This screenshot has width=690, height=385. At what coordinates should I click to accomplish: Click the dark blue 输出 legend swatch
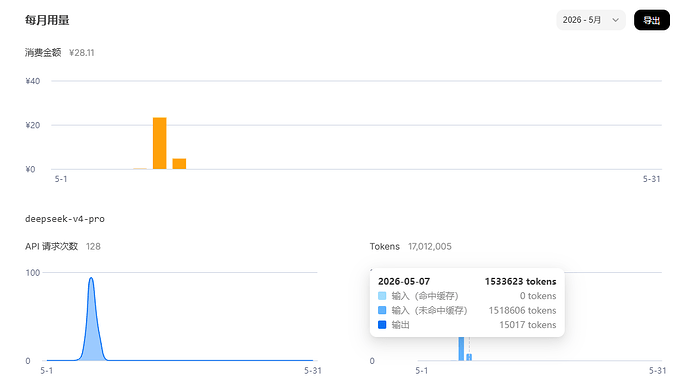(382, 325)
